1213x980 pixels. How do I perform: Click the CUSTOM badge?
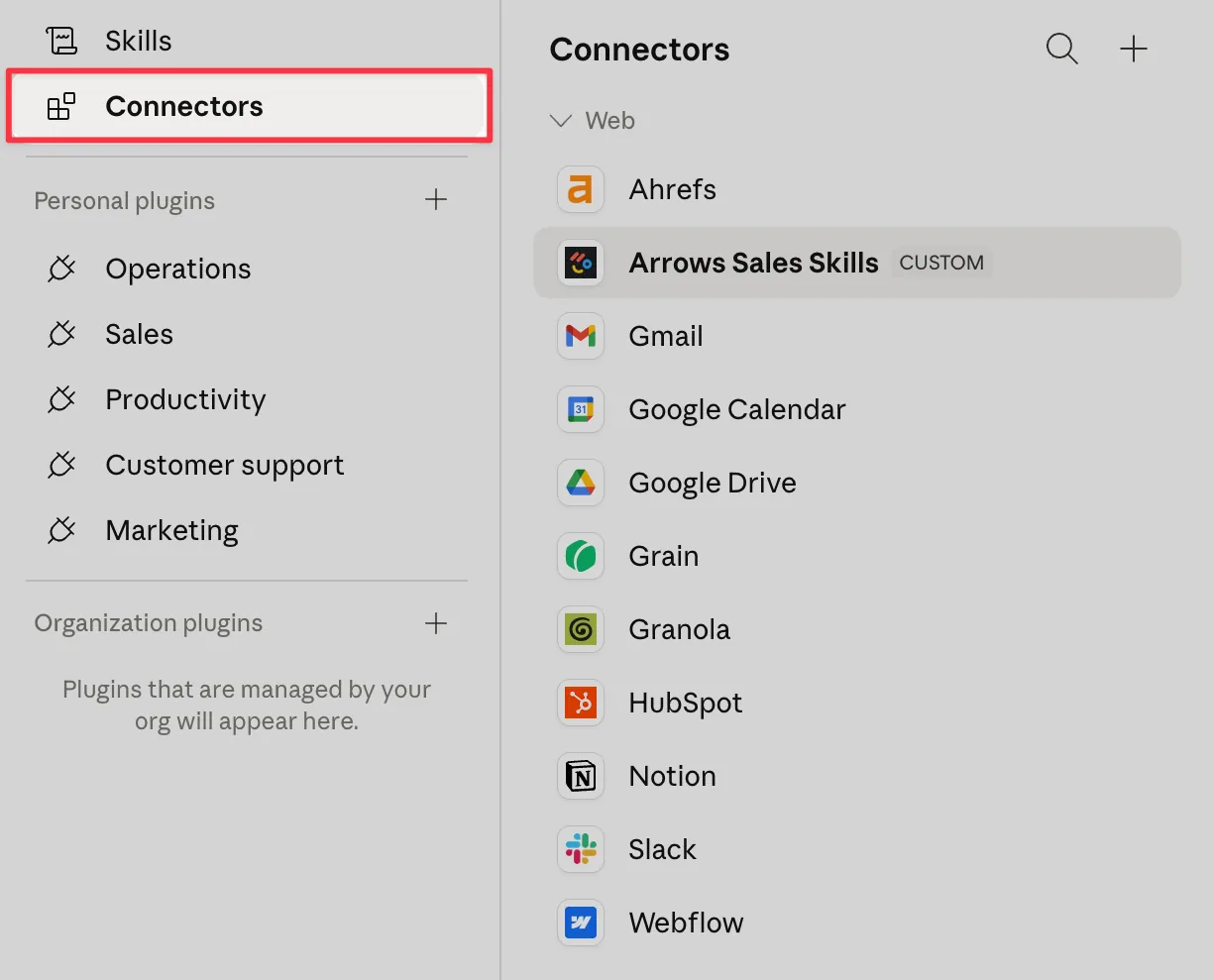coord(941,263)
